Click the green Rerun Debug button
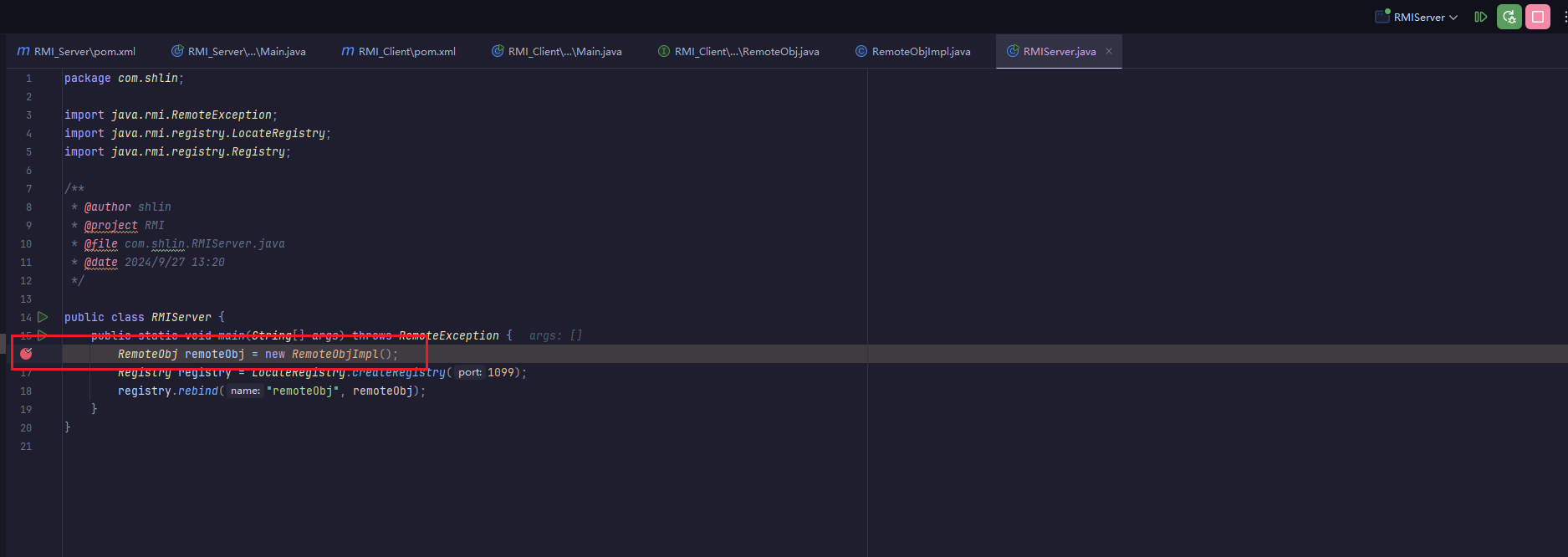1568x557 pixels. click(1509, 17)
